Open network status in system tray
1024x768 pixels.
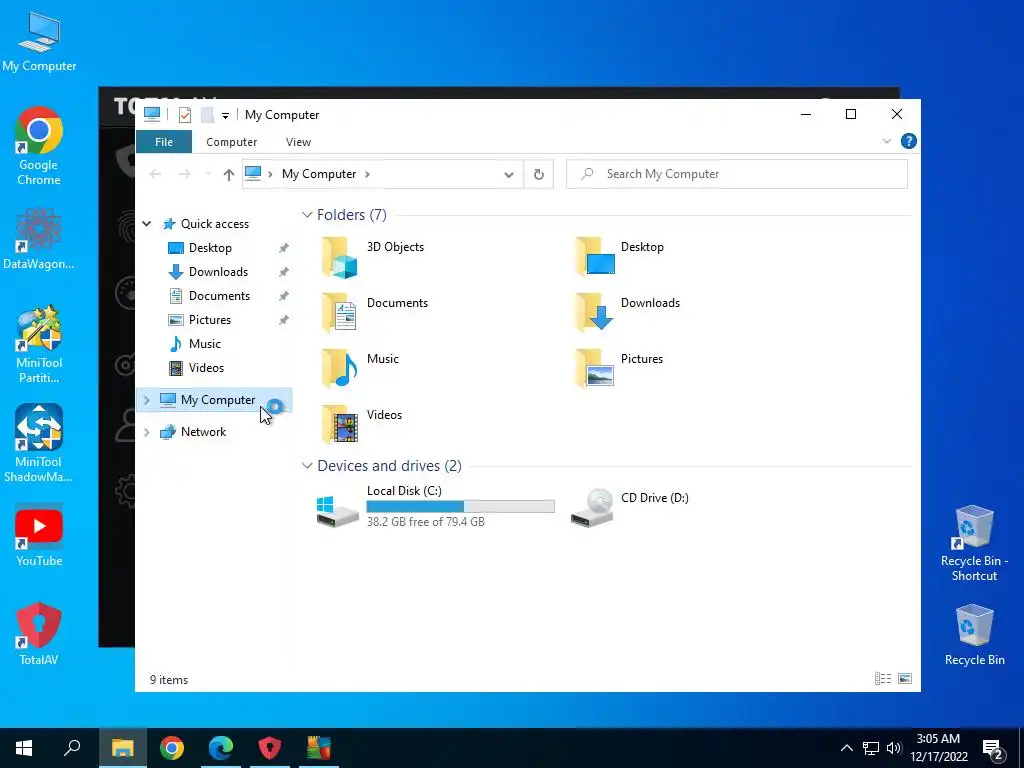871,748
